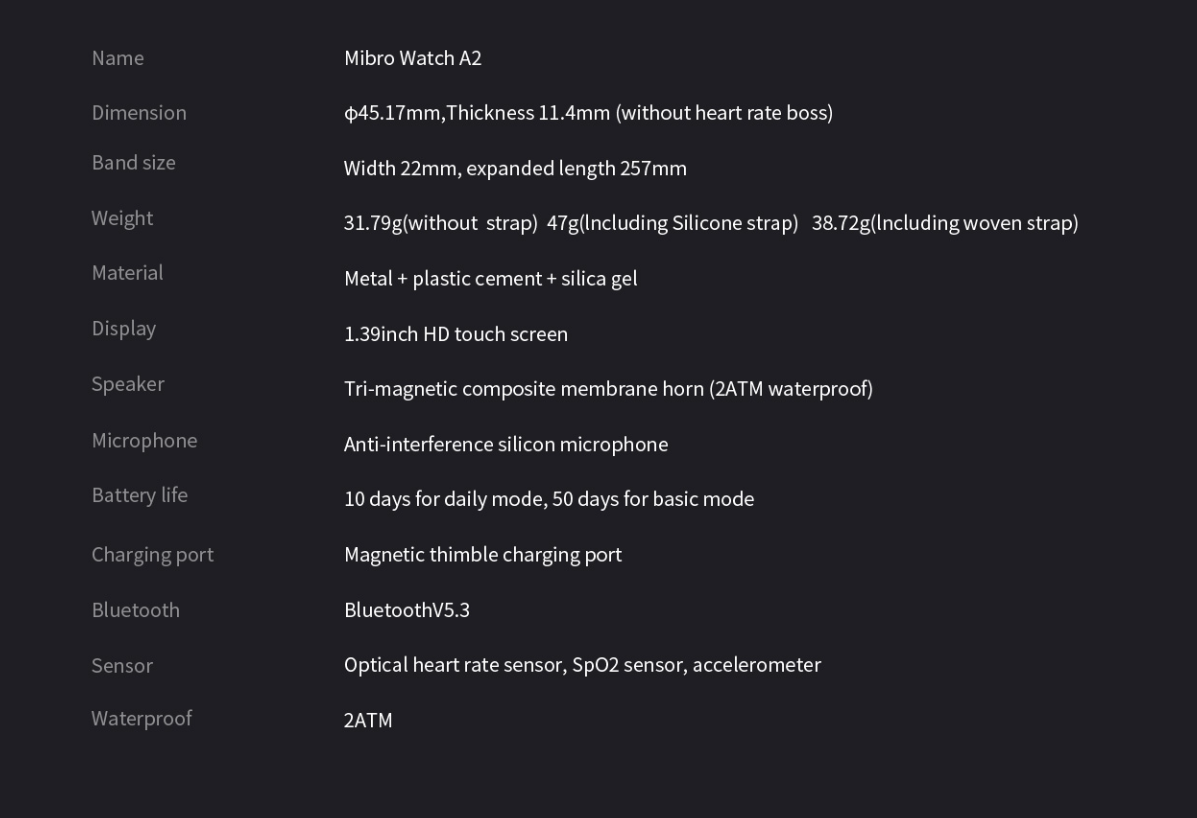Select the Dimension label

139,113
